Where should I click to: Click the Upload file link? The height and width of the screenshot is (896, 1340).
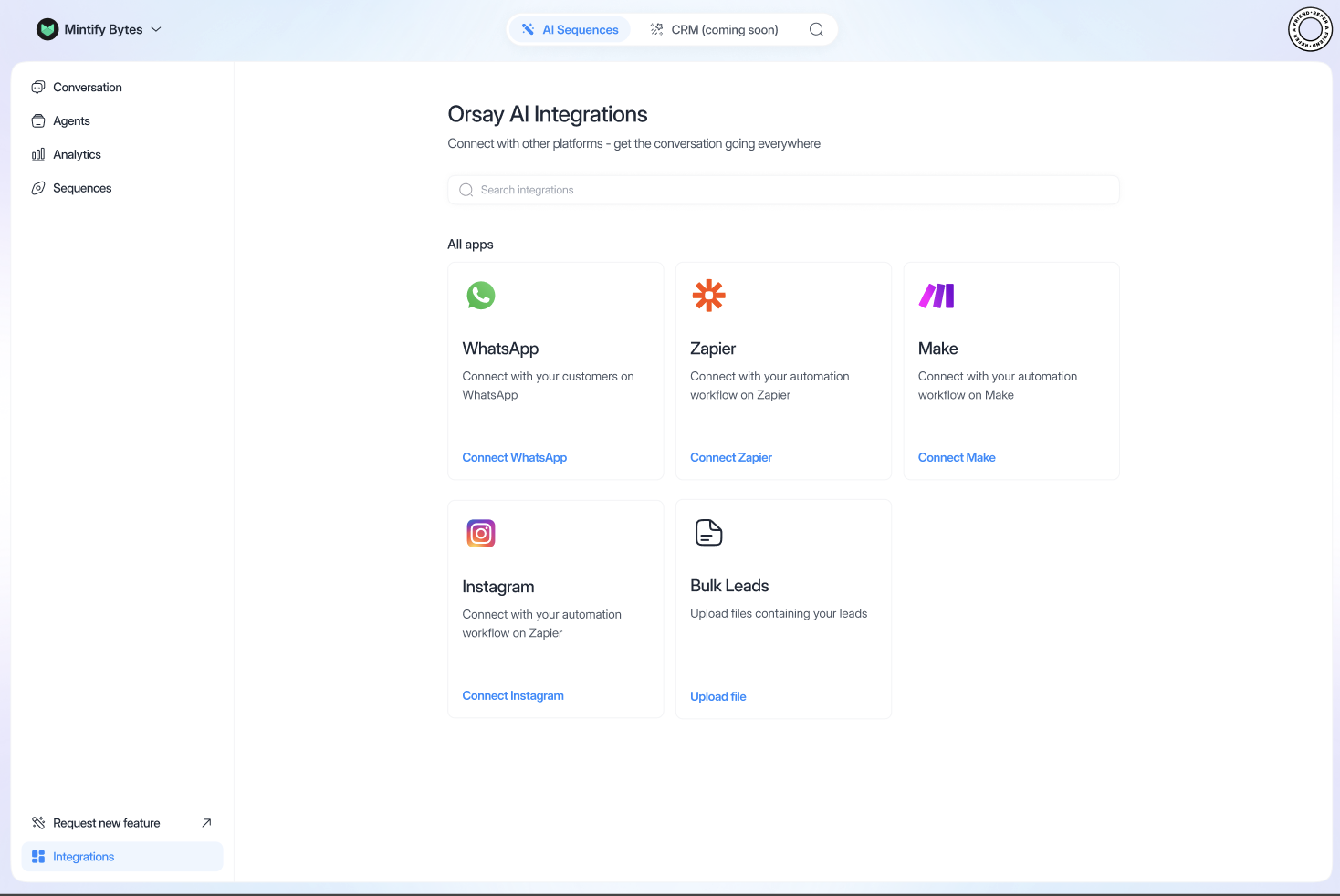pyautogui.click(x=718, y=696)
